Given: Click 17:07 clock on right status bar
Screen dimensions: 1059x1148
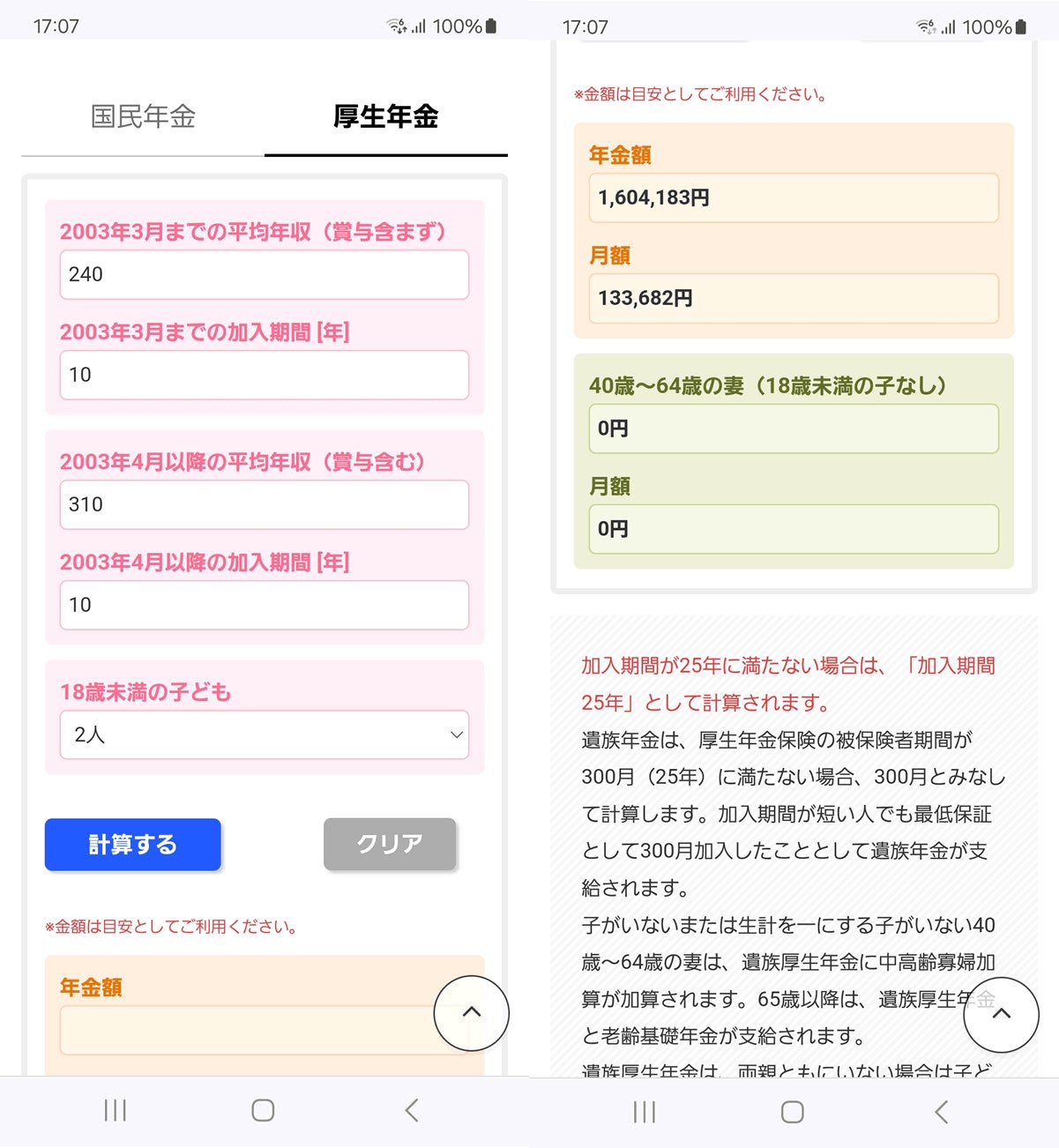Looking at the screenshot, I should (x=585, y=27).
